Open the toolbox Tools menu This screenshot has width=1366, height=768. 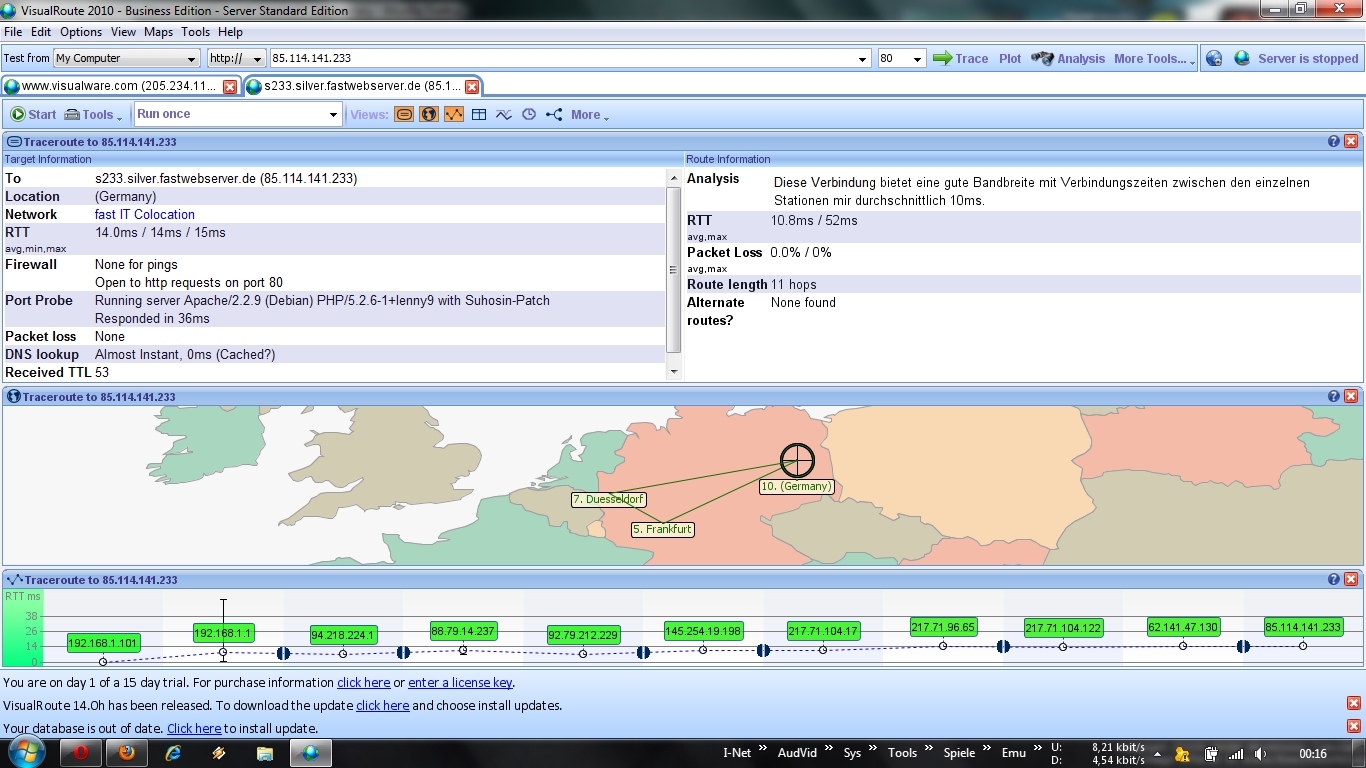93,115
